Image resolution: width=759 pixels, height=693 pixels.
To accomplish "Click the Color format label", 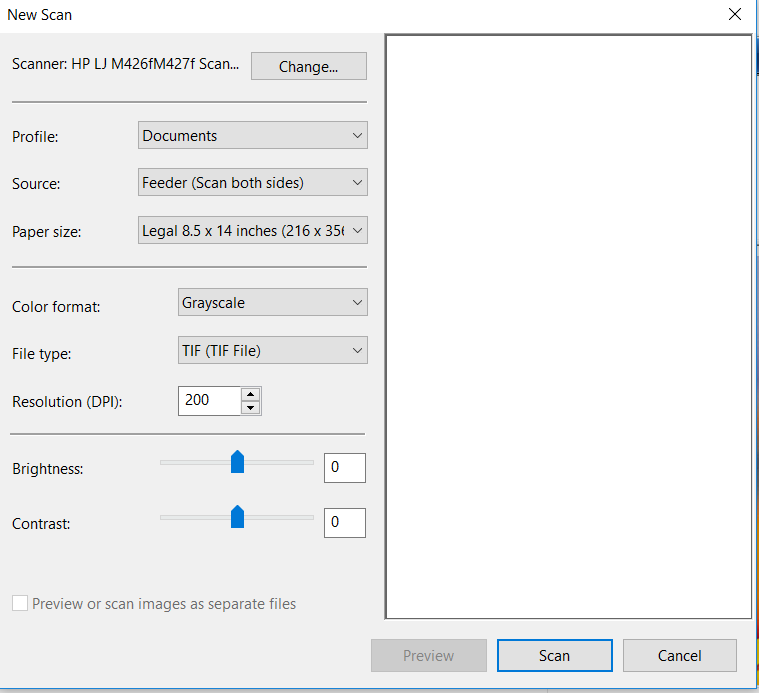I will click(56, 307).
